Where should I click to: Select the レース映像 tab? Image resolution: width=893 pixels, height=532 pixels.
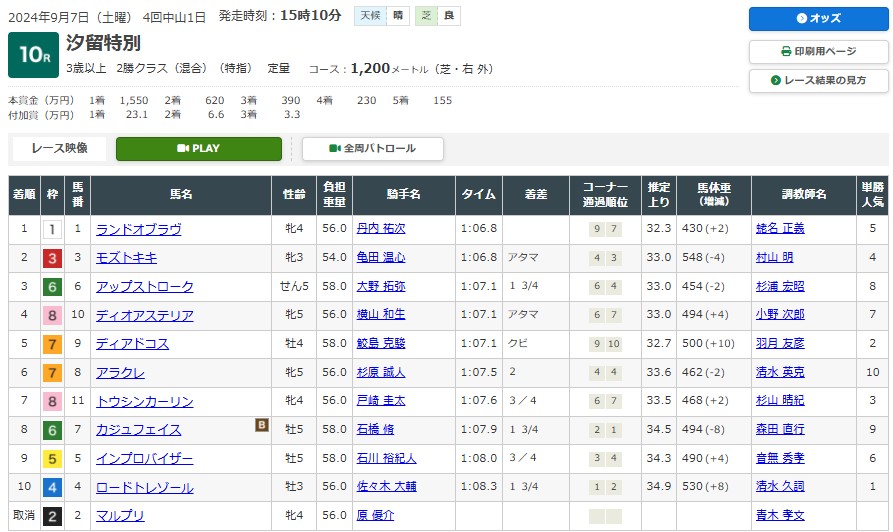point(60,149)
